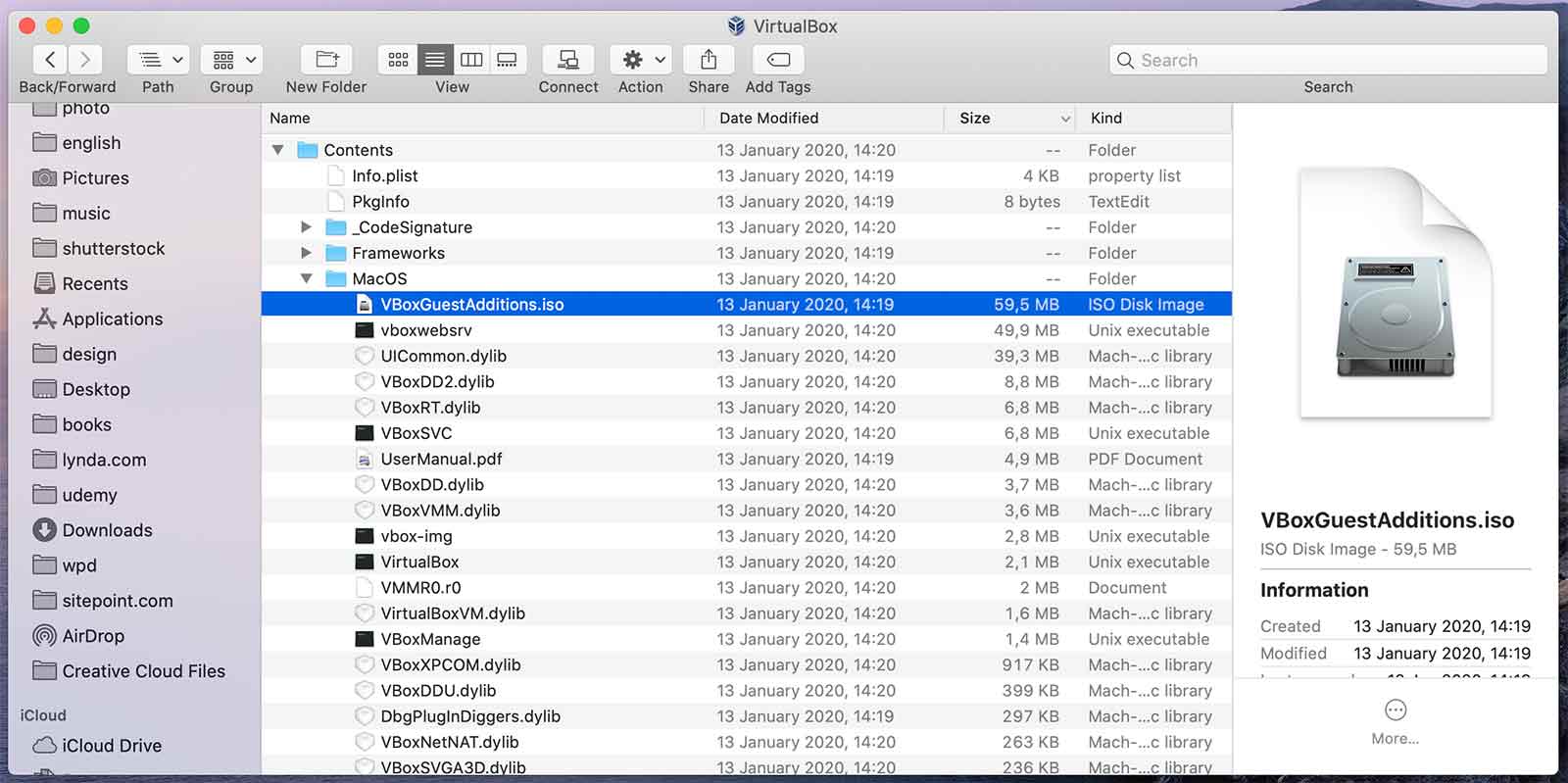Select the VBoxGuestAdditions.iso row
The width and height of the screenshot is (1568, 783).
click(746, 305)
